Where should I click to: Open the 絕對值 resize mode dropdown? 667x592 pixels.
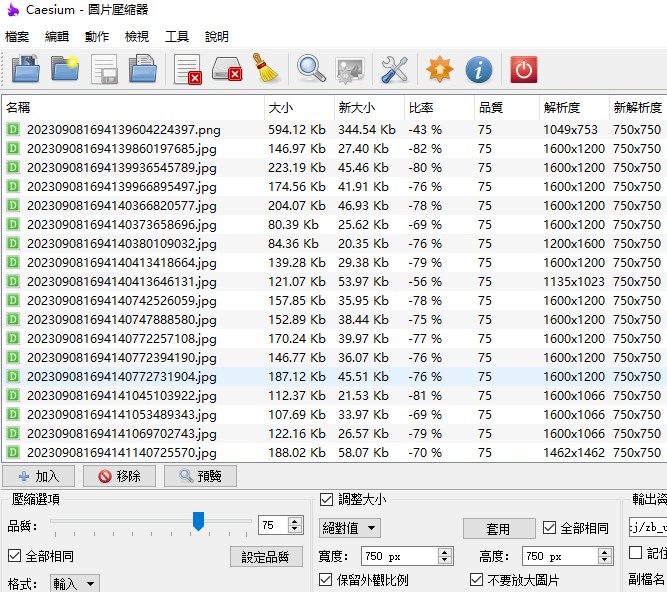(349, 528)
